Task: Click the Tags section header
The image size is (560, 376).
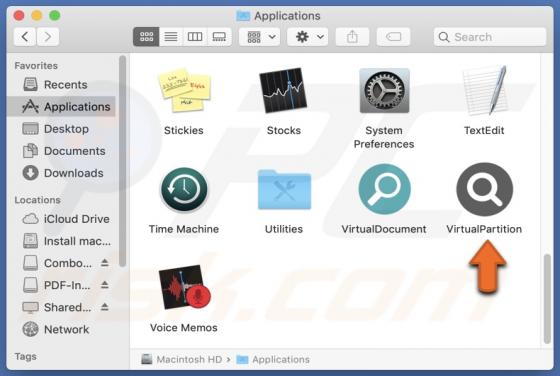Action: tap(25, 356)
